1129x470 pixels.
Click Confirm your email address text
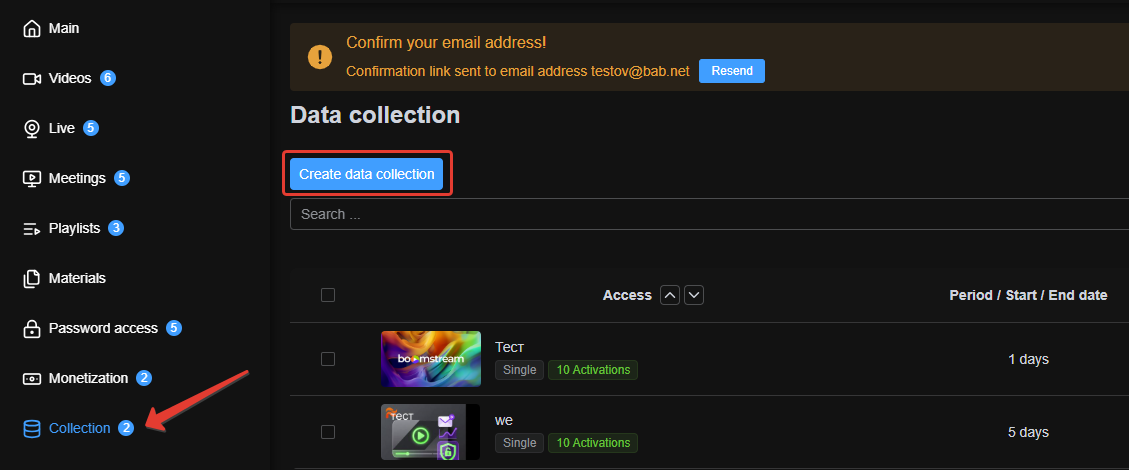(446, 42)
